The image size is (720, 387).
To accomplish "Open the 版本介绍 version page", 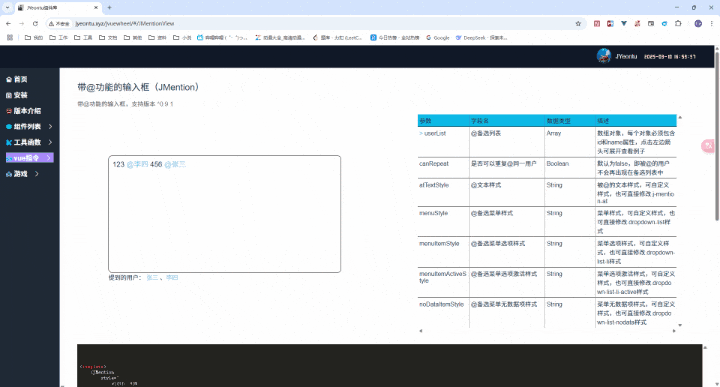I will tap(27, 111).
